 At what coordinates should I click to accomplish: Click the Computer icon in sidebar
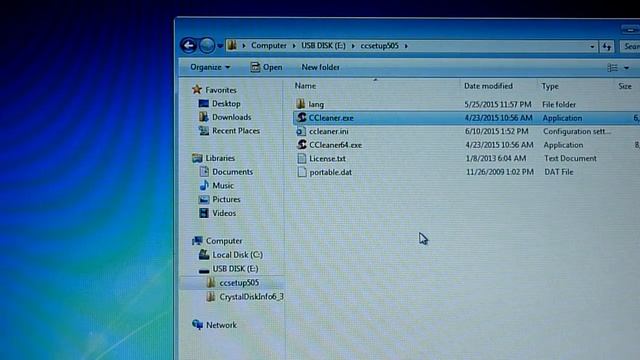(x=198, y=241)
